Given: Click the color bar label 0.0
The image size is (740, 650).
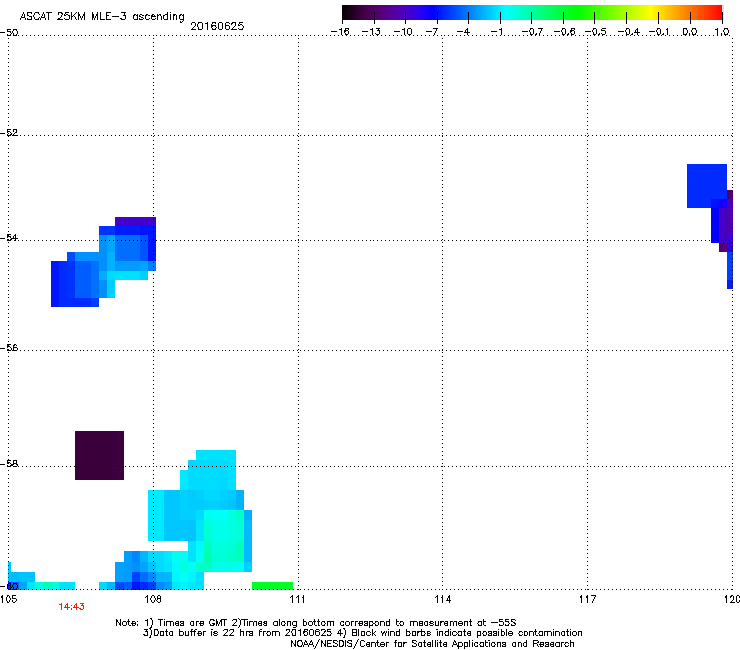Looking at the screenshot, I should click(x=690, y=32).
